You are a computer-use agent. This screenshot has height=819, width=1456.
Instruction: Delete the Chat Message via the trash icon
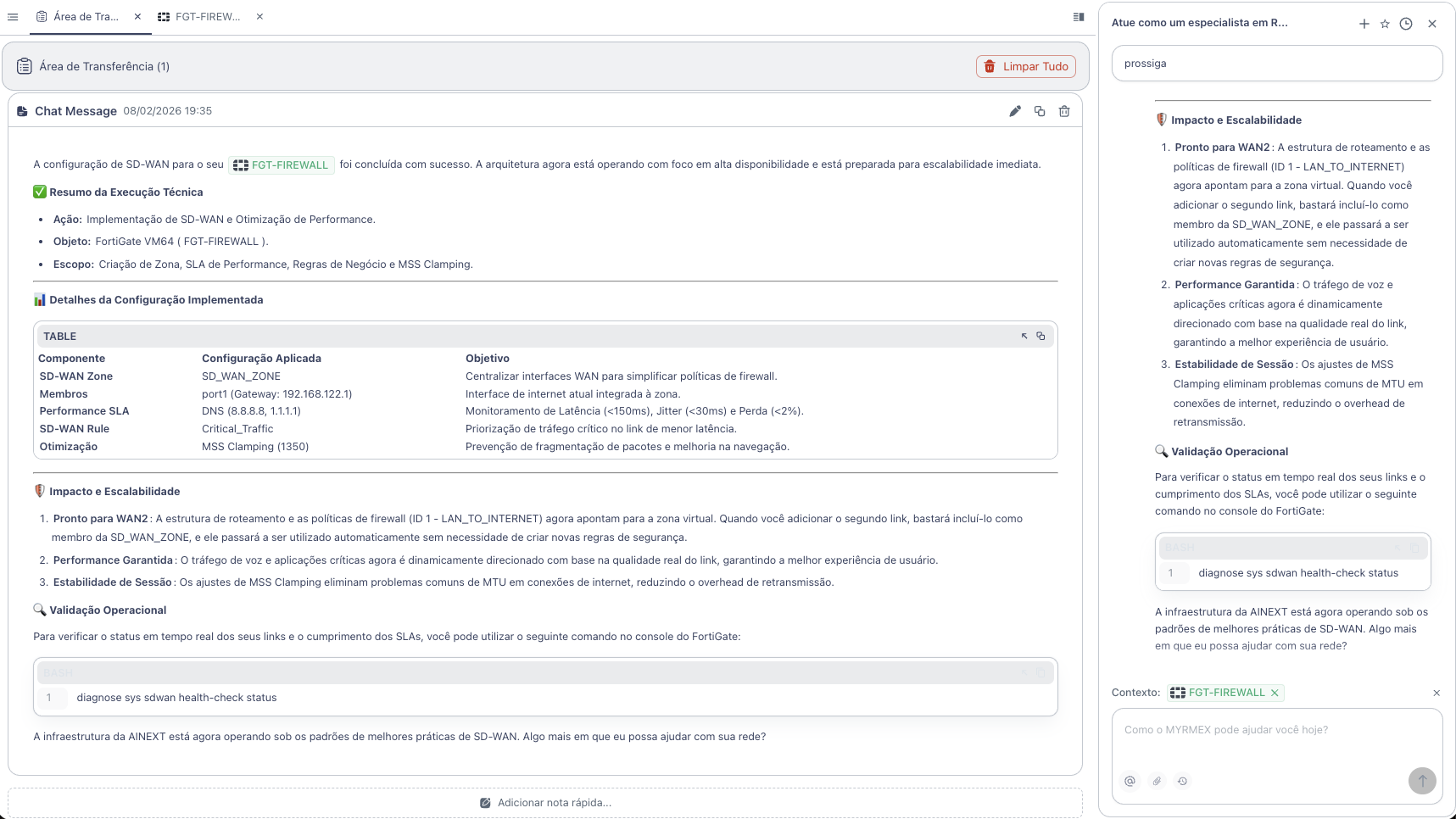pos(1064,110)
